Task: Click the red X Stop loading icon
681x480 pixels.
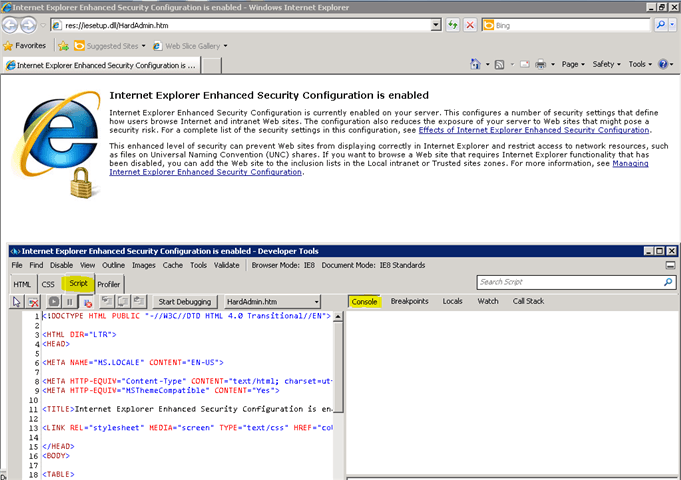Action: (470, 24)
